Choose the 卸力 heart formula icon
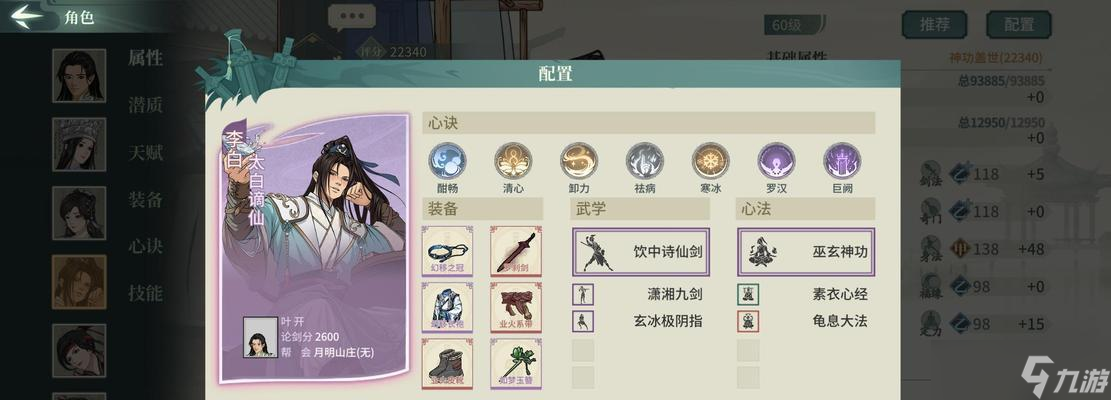 point(579,161)
